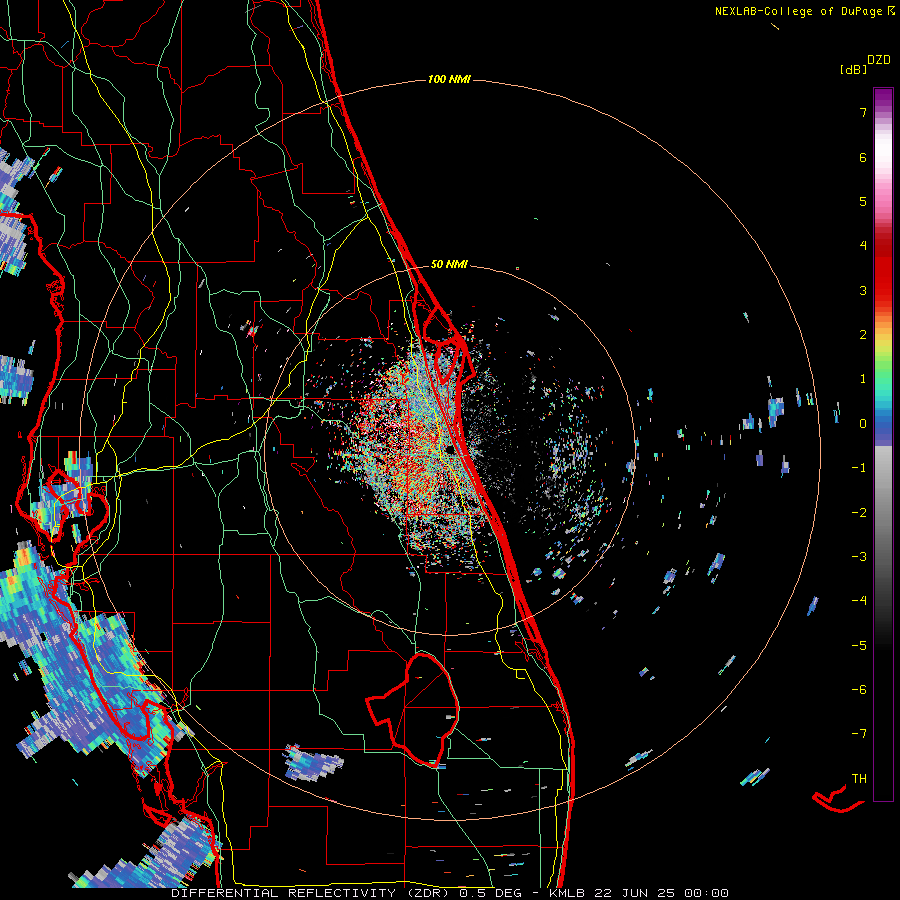Click the 3 value on color scale
900x900 pixels.
pyautogui.click(x=863, y=290)
